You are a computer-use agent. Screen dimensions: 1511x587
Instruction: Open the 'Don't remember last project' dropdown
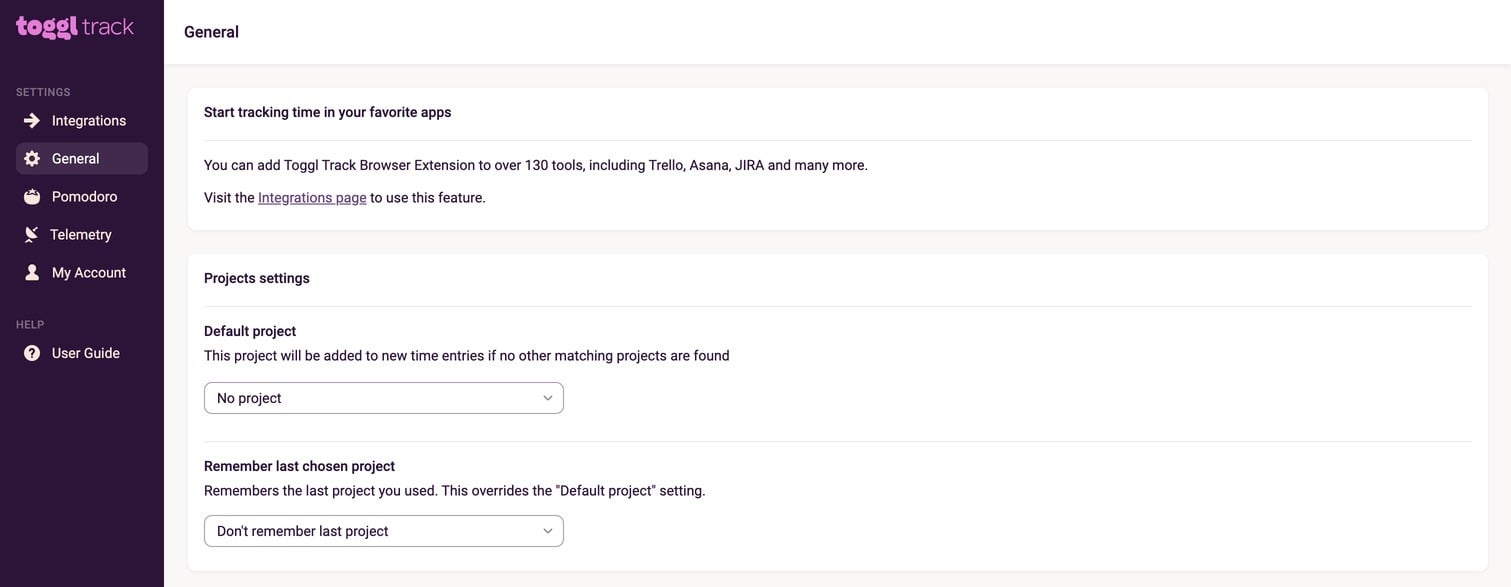[x=370, y=531]
